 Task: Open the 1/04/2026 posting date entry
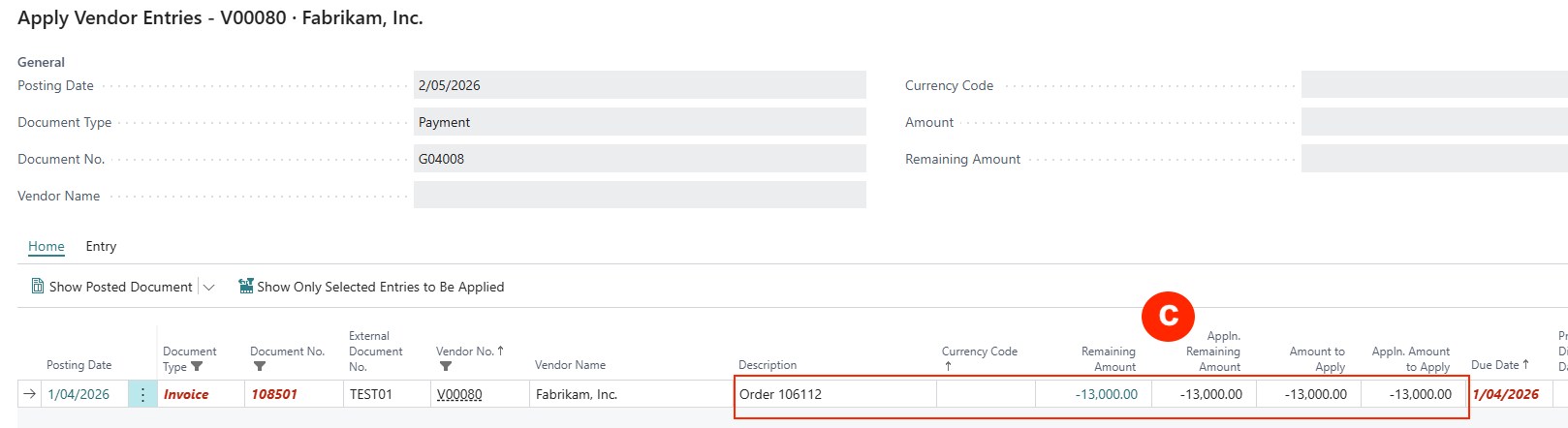click(78, 394)
